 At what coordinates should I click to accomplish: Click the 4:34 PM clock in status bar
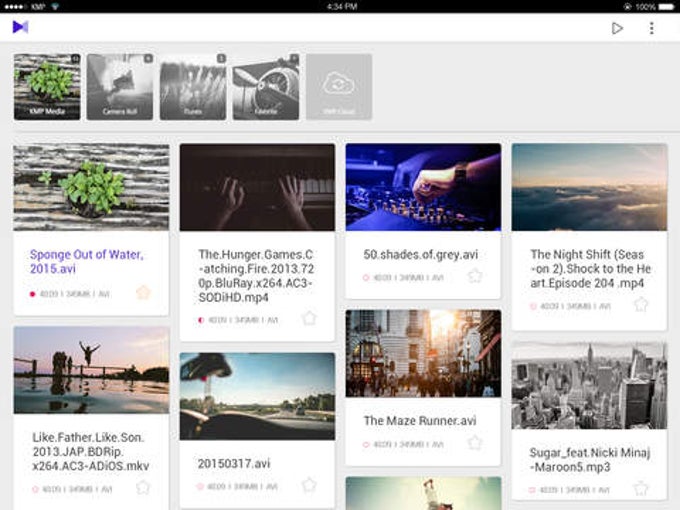(x=342, y=7)
